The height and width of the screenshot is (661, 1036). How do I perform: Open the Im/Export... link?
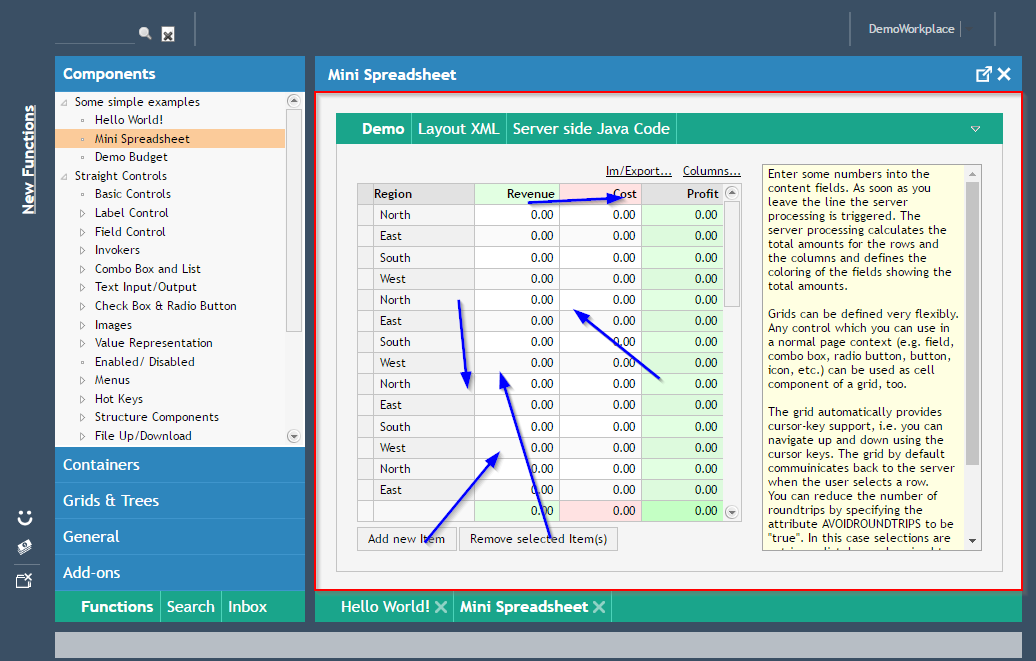pyautogui.click(x=639, y=171)
